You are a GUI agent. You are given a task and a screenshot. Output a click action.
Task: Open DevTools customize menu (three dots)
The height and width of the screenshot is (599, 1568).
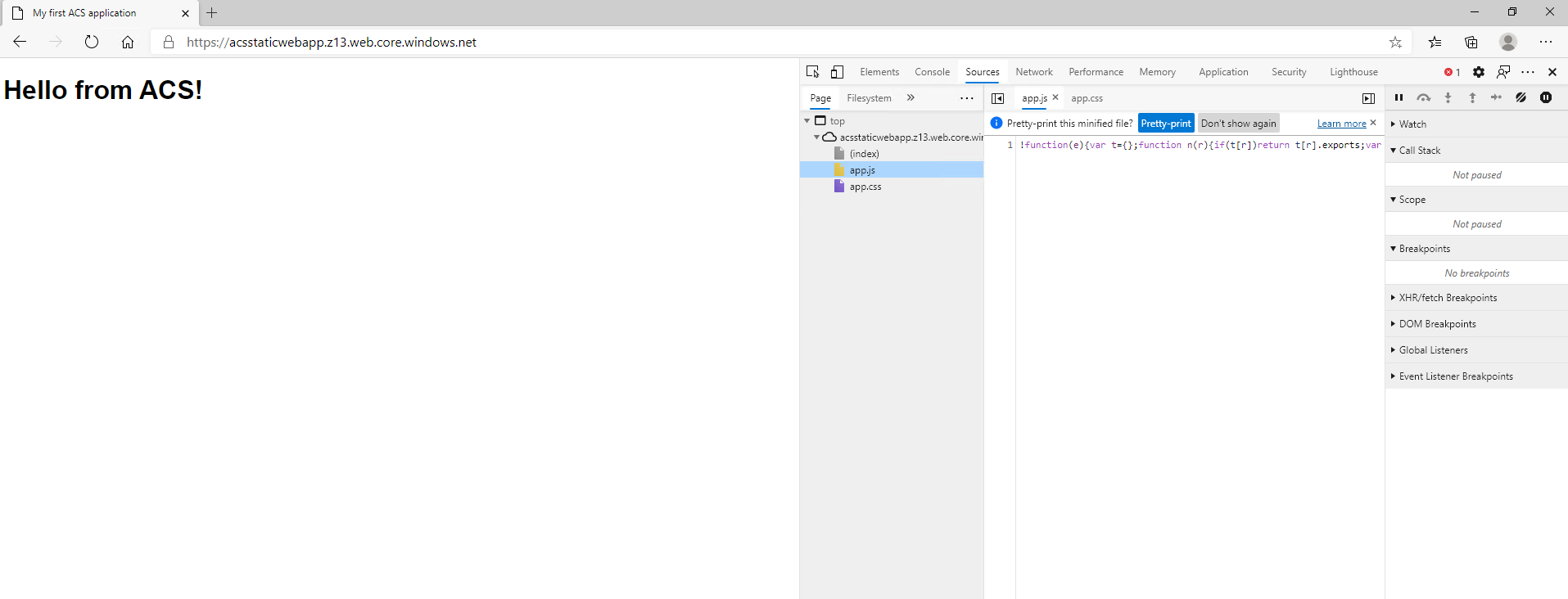coord(1528,72)
